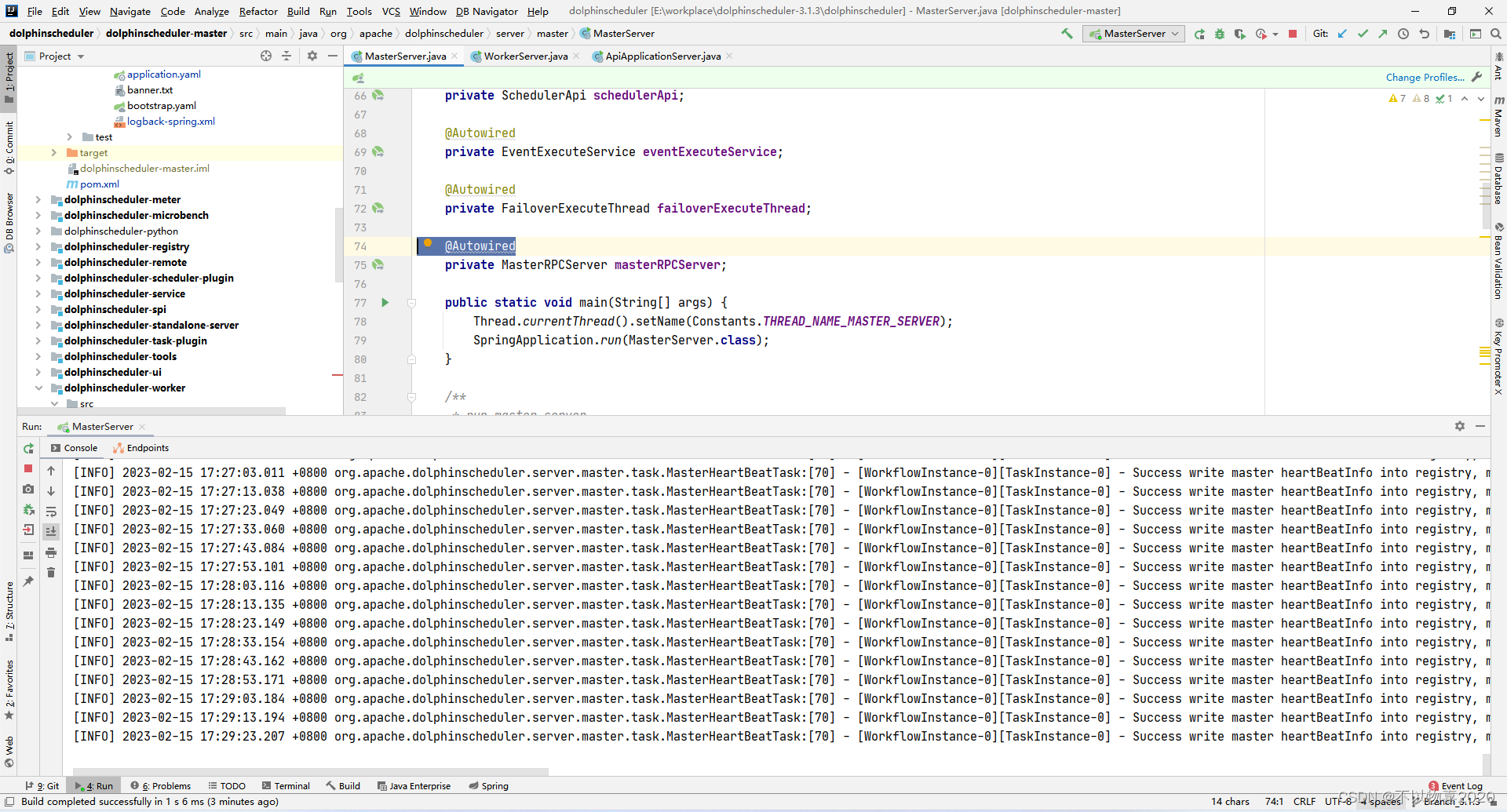Select application.yaml in project tree
The width and height of the screenshot is (1507, 812).
click(x=163, y=75)
